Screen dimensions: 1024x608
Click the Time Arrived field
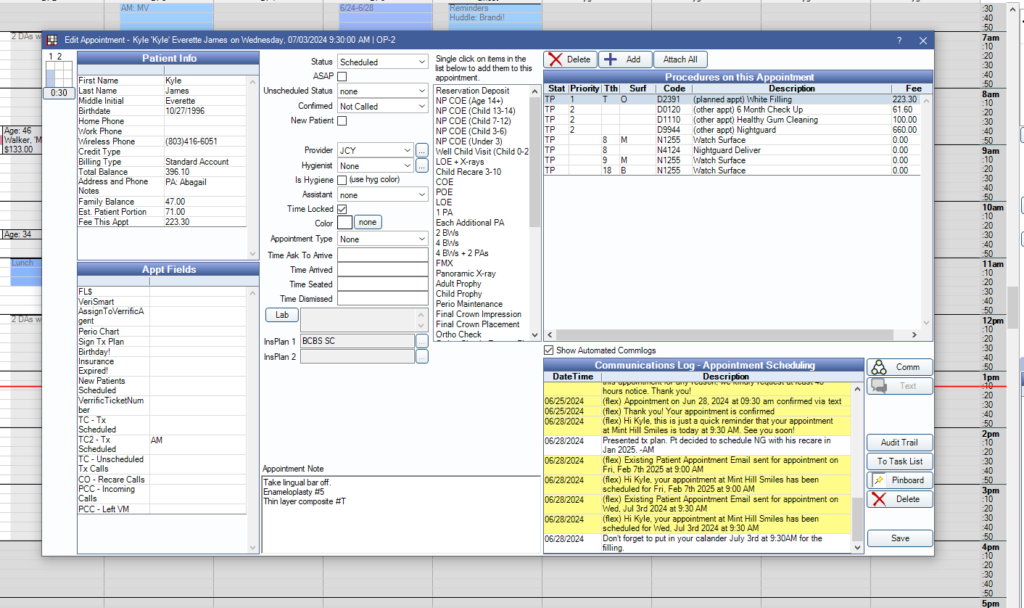click(383, 269)
